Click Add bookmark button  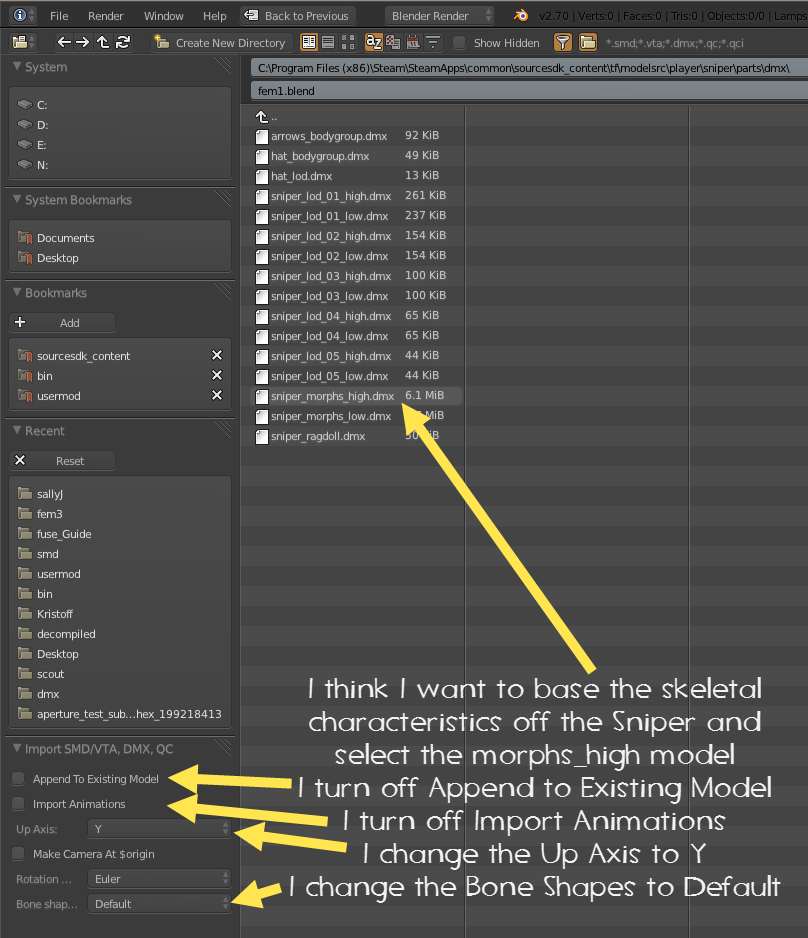click(x=62, y=322)
